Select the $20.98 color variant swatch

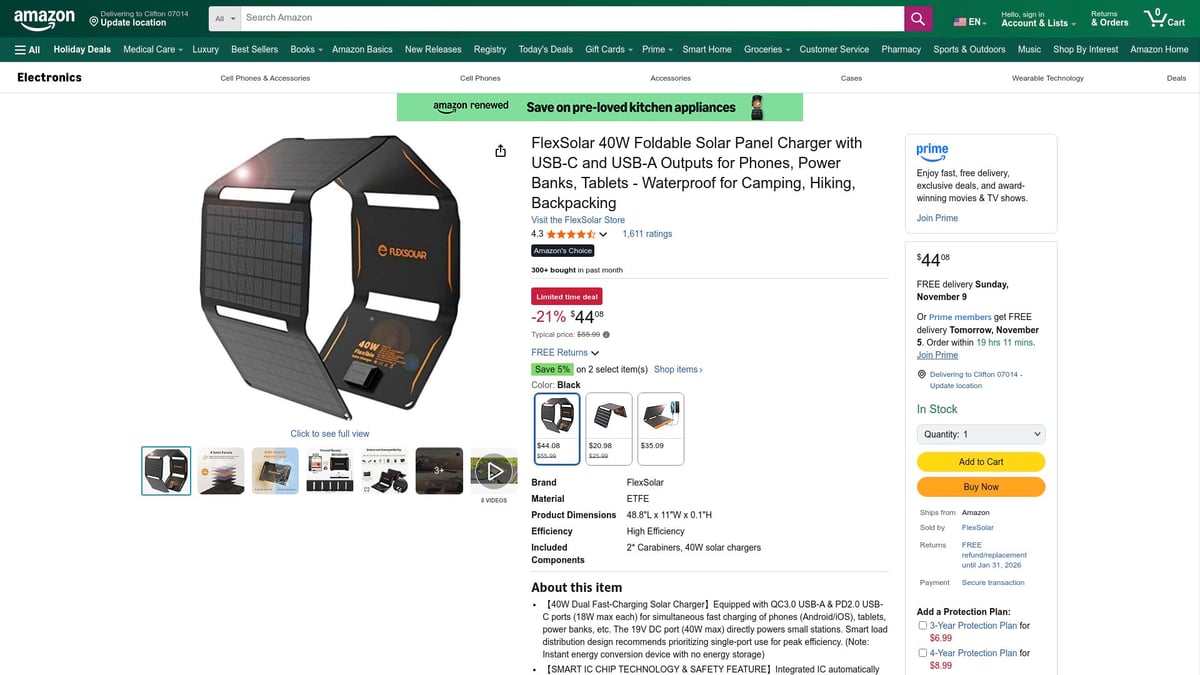click(x=608, y=428)
